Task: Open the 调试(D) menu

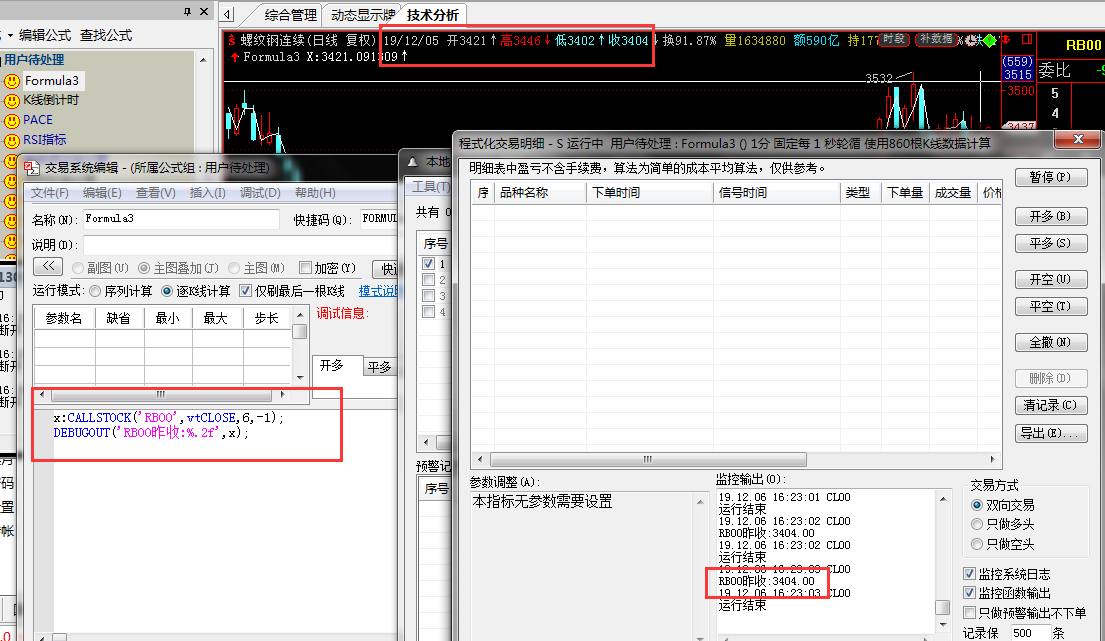Action: click(260, 193)
